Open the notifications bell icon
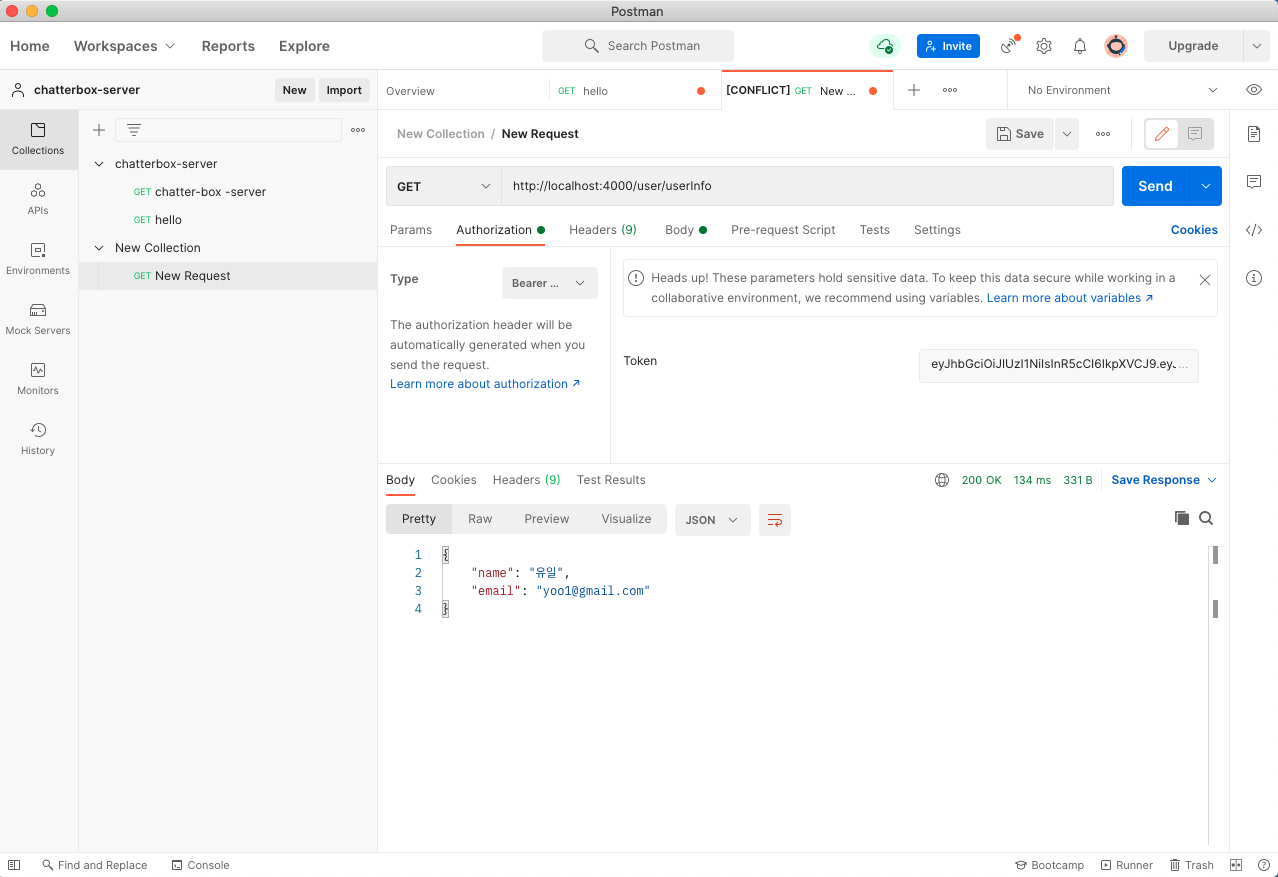This screenshot has height=877, width=1278. point(1080,46)
